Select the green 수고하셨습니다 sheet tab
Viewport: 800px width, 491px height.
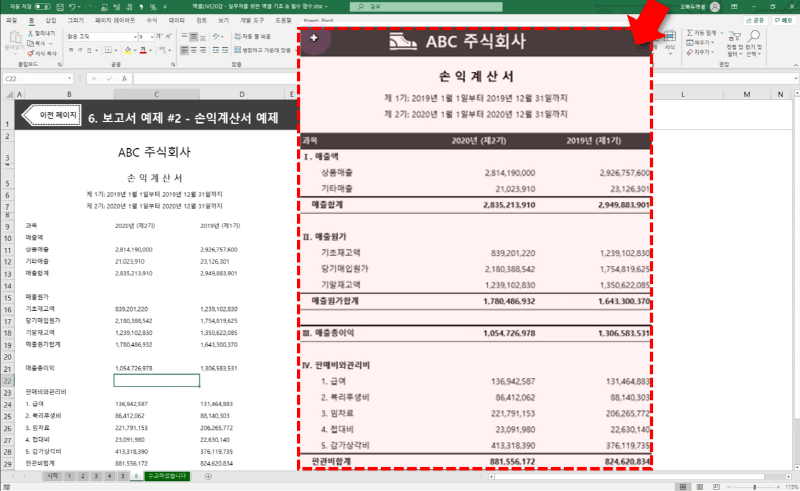pos(167,476)
